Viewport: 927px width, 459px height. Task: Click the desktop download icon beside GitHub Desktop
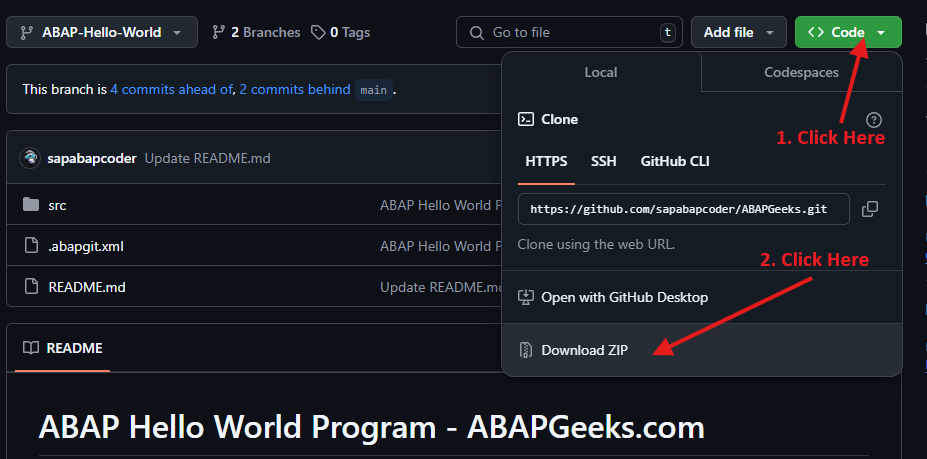click(526, 297)
